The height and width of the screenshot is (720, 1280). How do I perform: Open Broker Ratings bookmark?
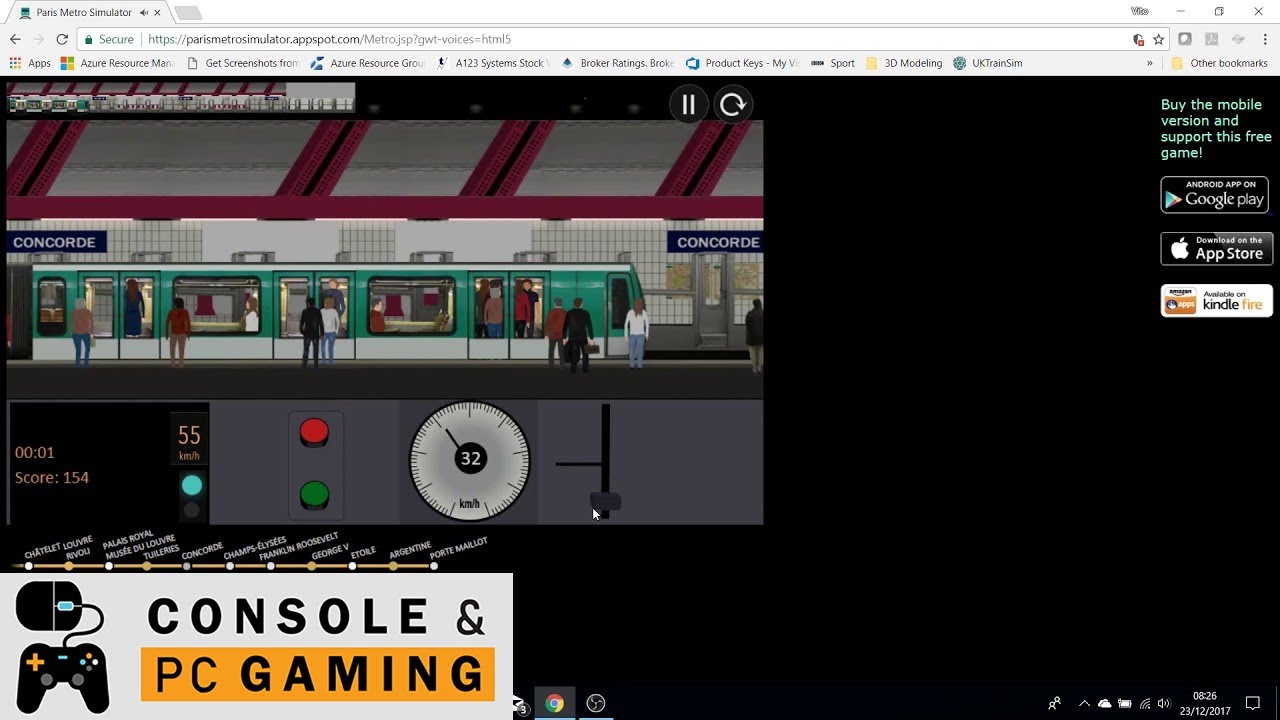(617, 63)
